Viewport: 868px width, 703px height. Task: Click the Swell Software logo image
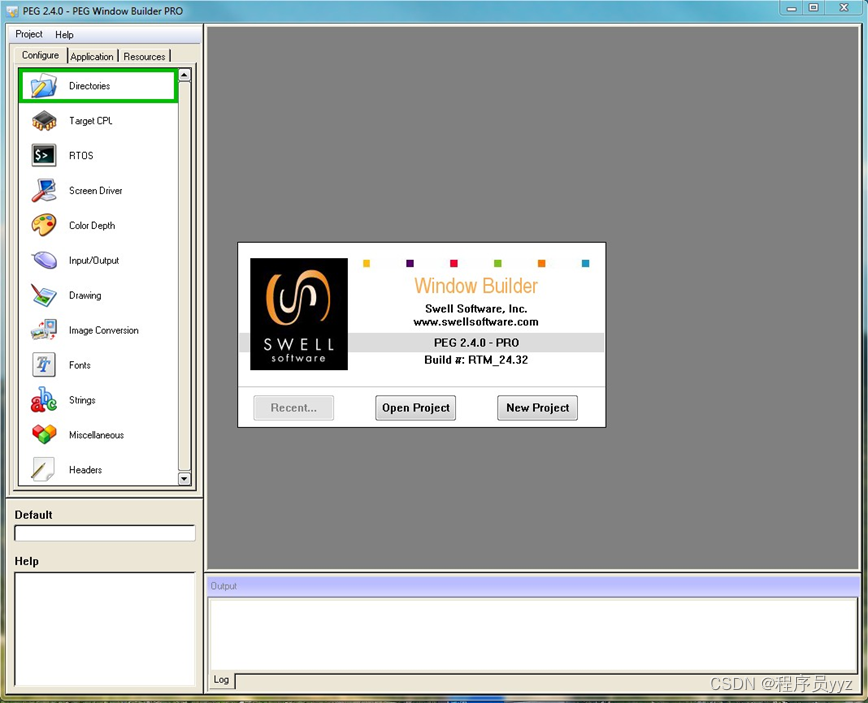pos(299,314)
